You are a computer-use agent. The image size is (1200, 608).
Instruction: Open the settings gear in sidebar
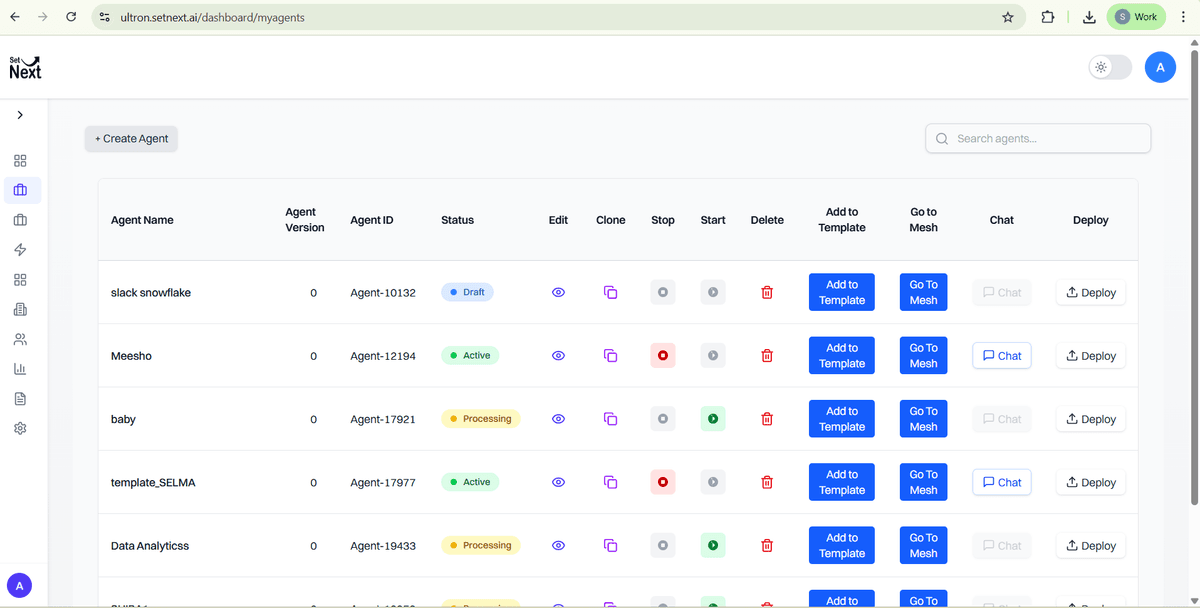point(20,428)
